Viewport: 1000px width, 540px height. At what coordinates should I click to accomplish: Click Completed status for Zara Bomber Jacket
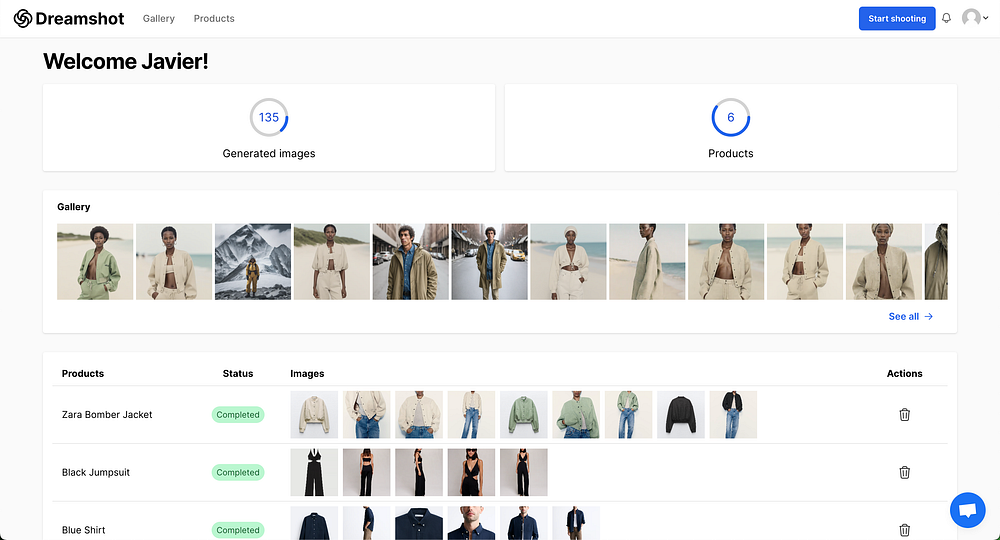[x=238, y=414]
